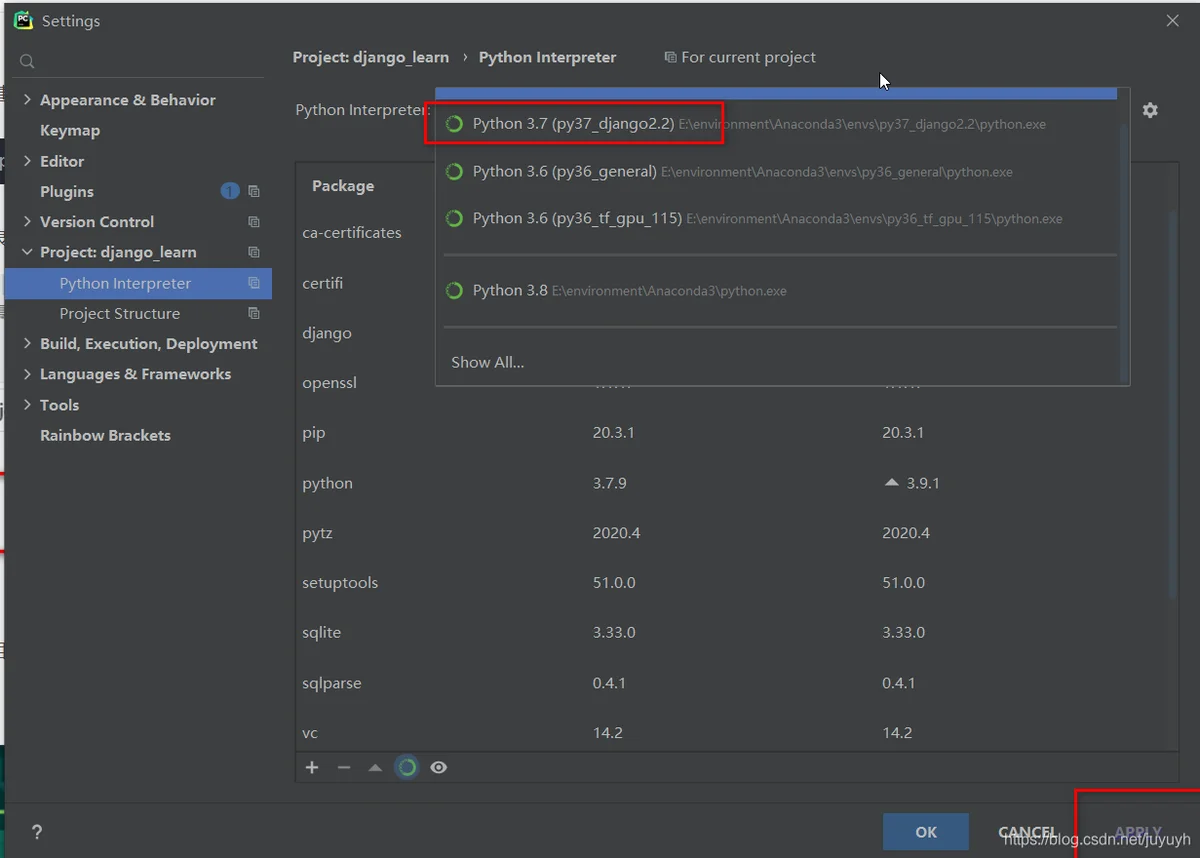This screenshot has height=858, width=1200.
Task: Expand the Languages & Frameworks section
Action: (27, 374)
